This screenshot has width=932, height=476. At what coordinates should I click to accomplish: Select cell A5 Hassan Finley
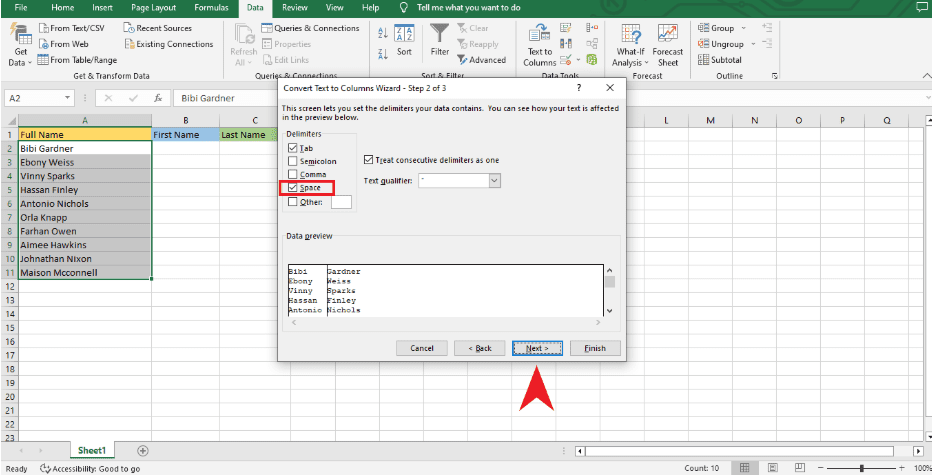tap(85, 190)
